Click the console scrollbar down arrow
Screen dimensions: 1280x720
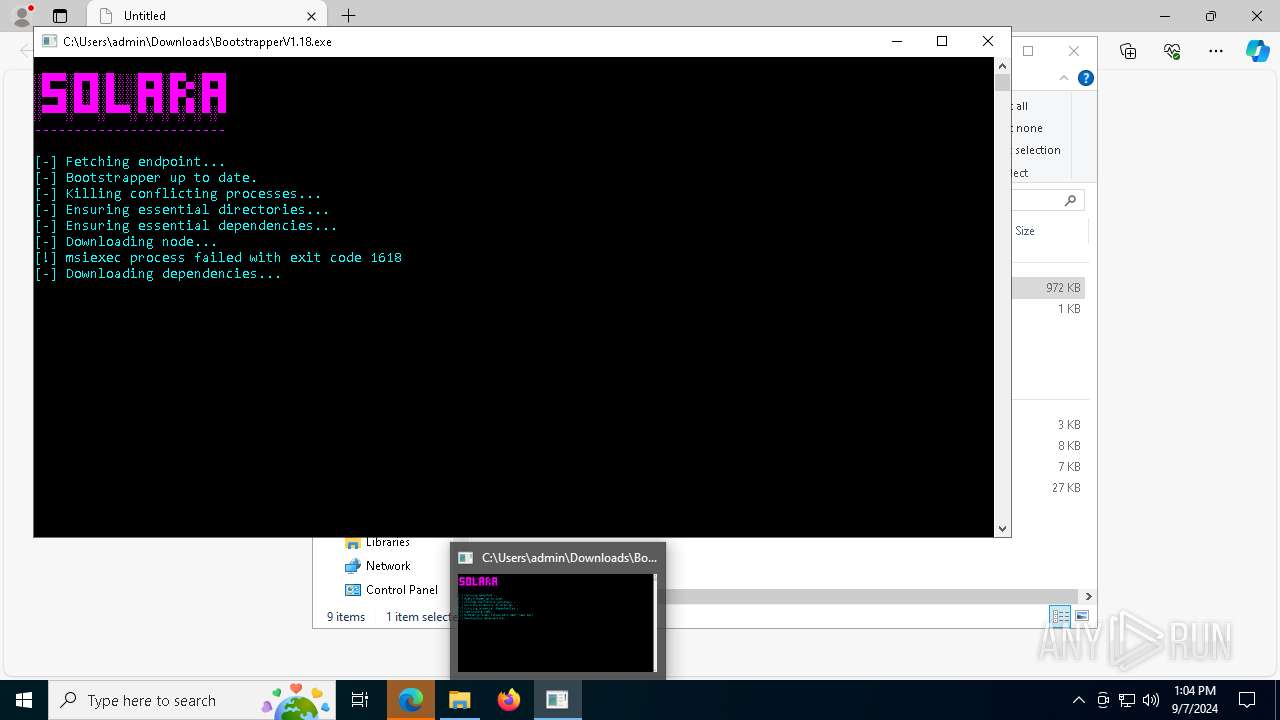pos(1003,528)
